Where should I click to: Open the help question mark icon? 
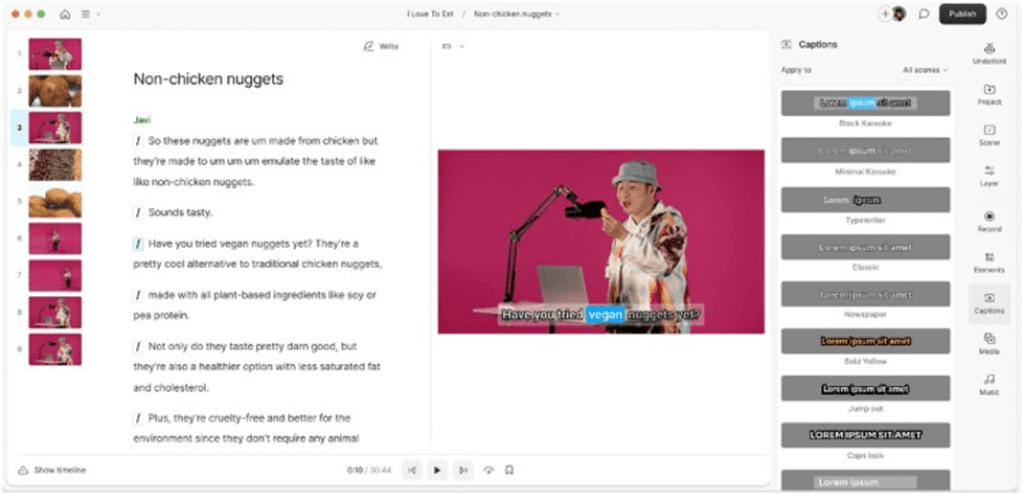1001,14
